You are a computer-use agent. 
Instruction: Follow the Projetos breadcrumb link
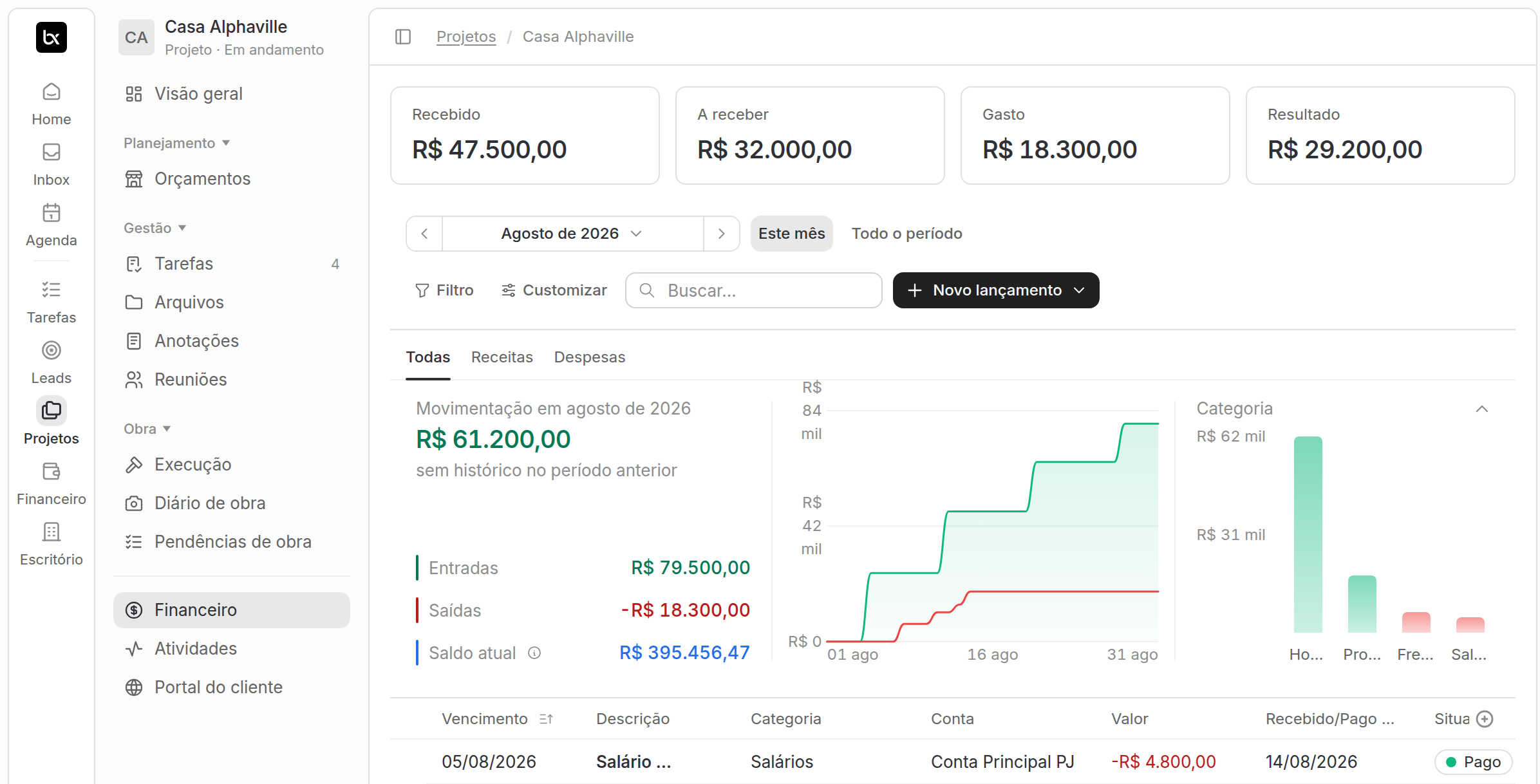click(x=466, y=37)
